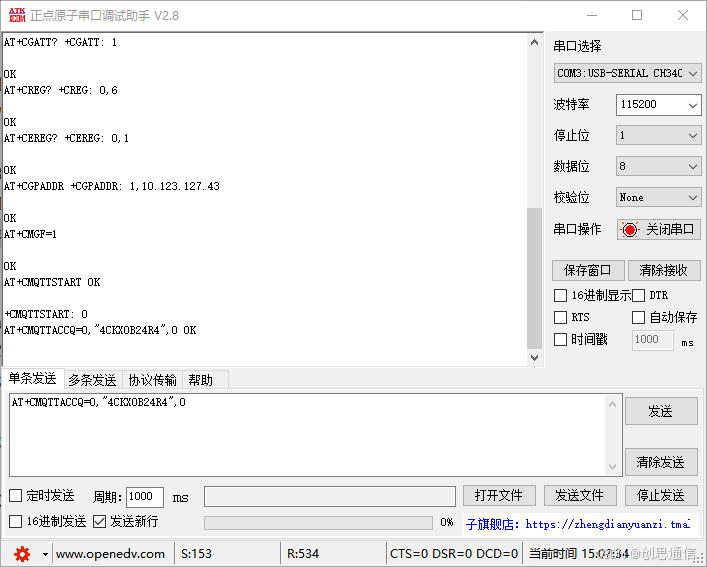Open the parity dropdown showing None
The image size is (707, 567).
(658, 197)
